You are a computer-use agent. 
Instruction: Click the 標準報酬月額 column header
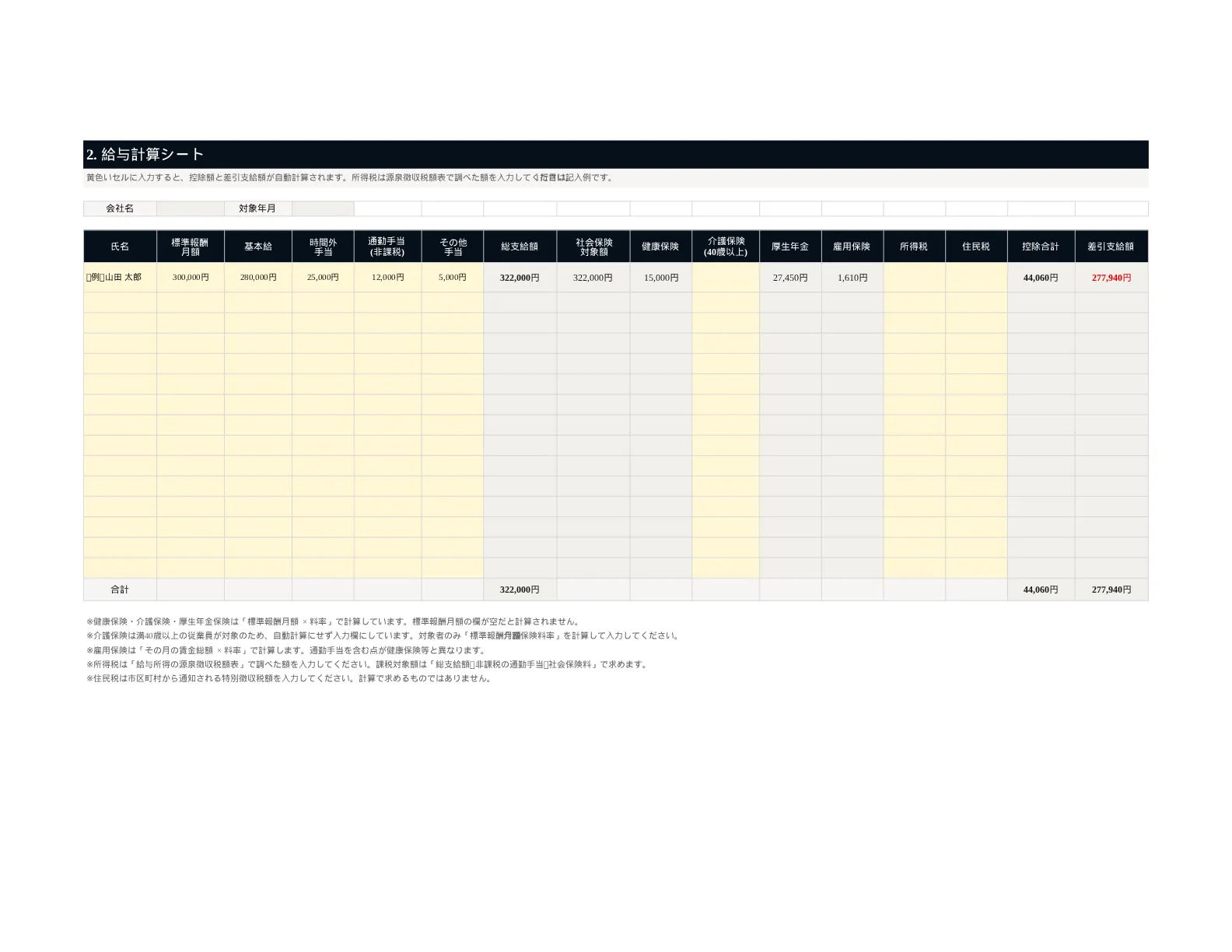191,247
